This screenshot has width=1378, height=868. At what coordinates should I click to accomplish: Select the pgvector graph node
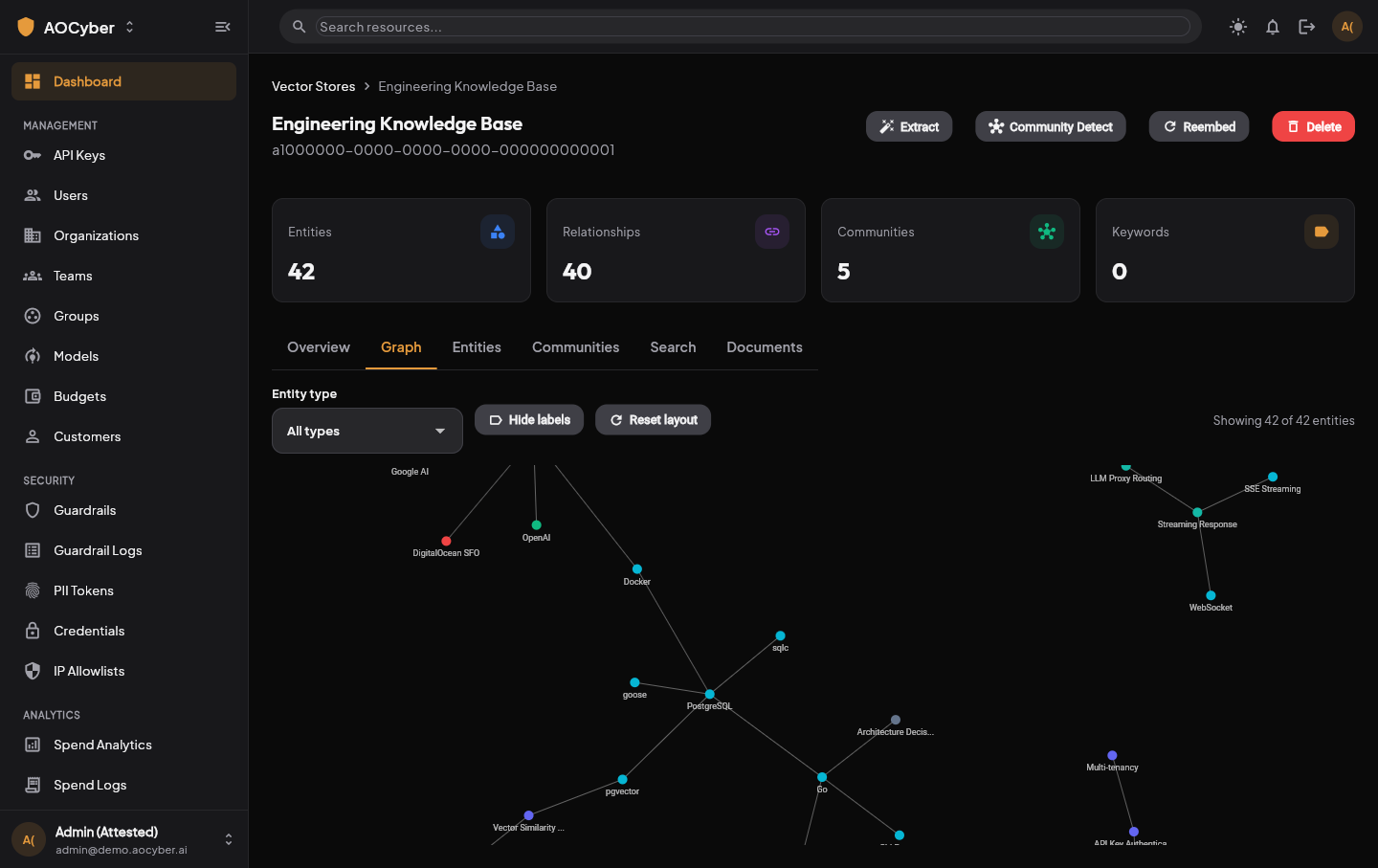pyautogui.click(x=623, y=779)
